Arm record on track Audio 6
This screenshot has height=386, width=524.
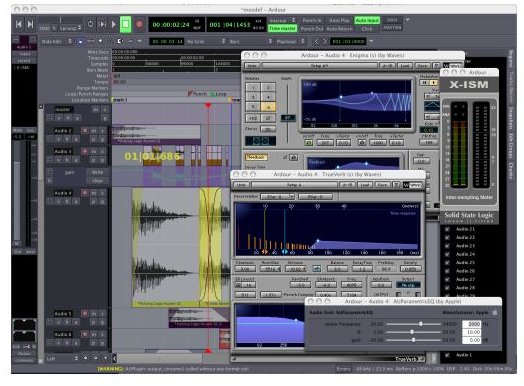tap(85, 334)
